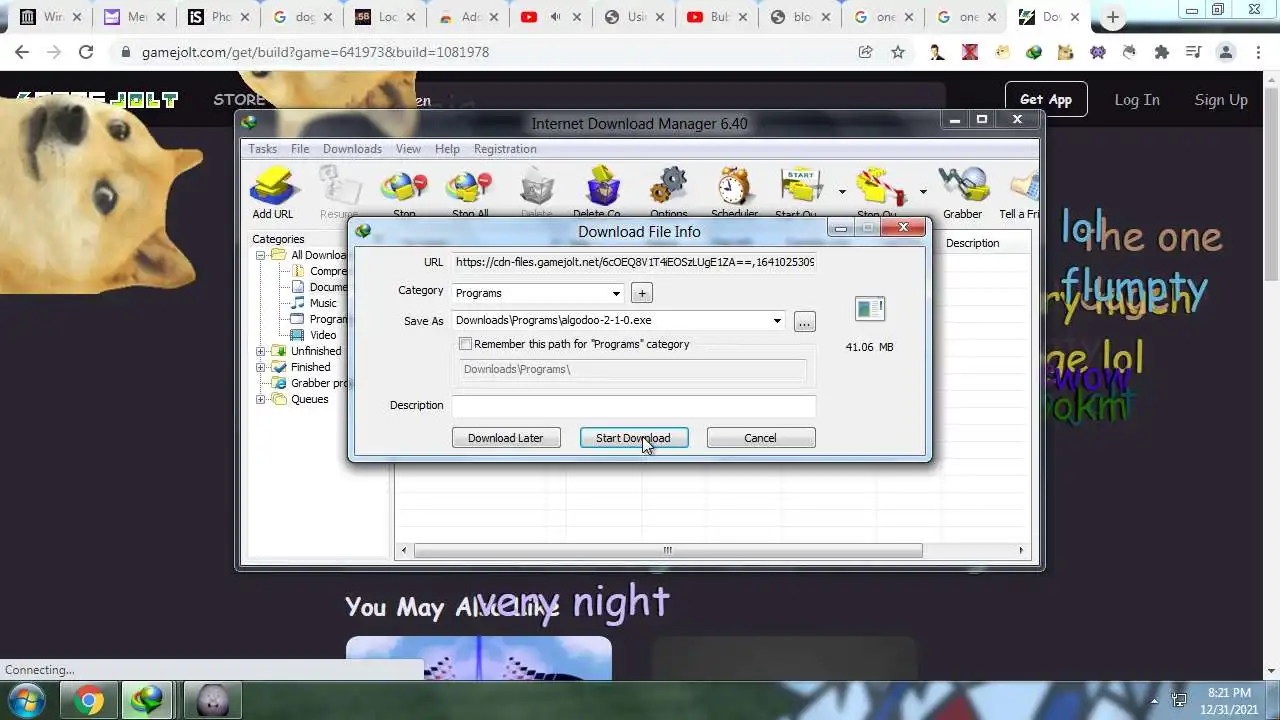Click the Sign Up link

tap(1221, 99)
